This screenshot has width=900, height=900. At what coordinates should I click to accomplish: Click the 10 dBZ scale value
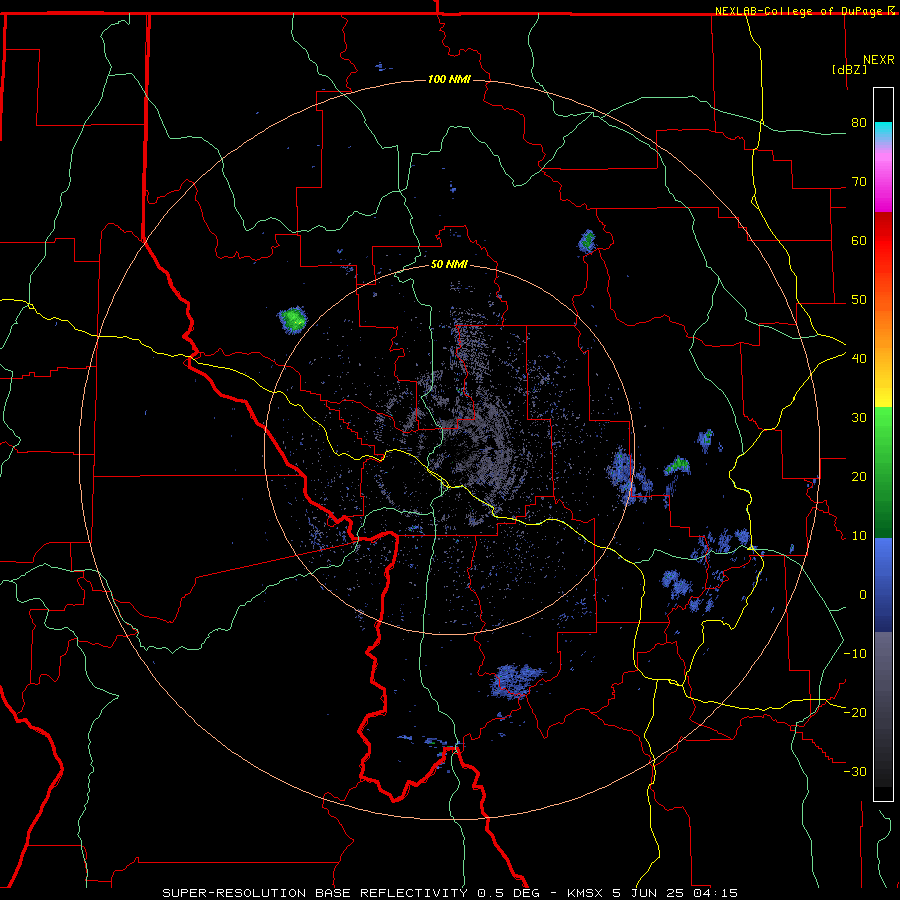tap(859, 536)
